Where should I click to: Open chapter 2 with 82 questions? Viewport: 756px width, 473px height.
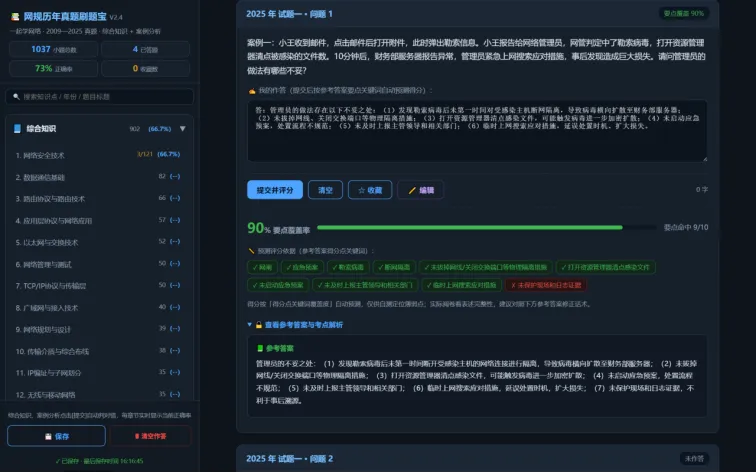coord(98,177)
